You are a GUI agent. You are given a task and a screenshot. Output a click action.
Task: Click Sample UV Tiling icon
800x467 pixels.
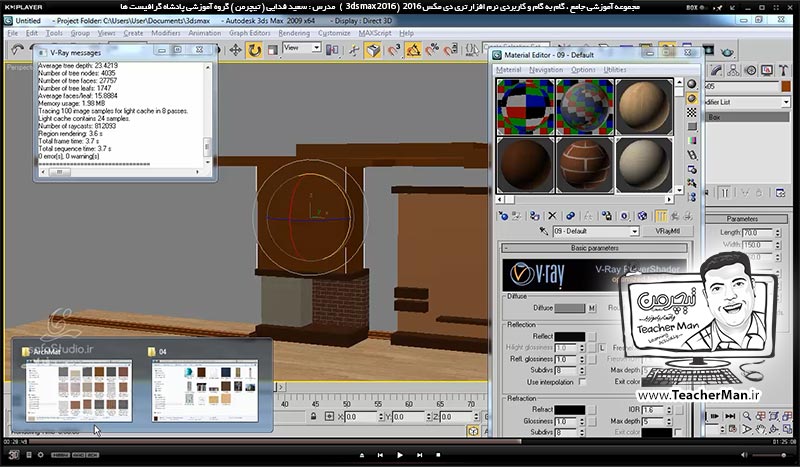click(x=691, y=126)
